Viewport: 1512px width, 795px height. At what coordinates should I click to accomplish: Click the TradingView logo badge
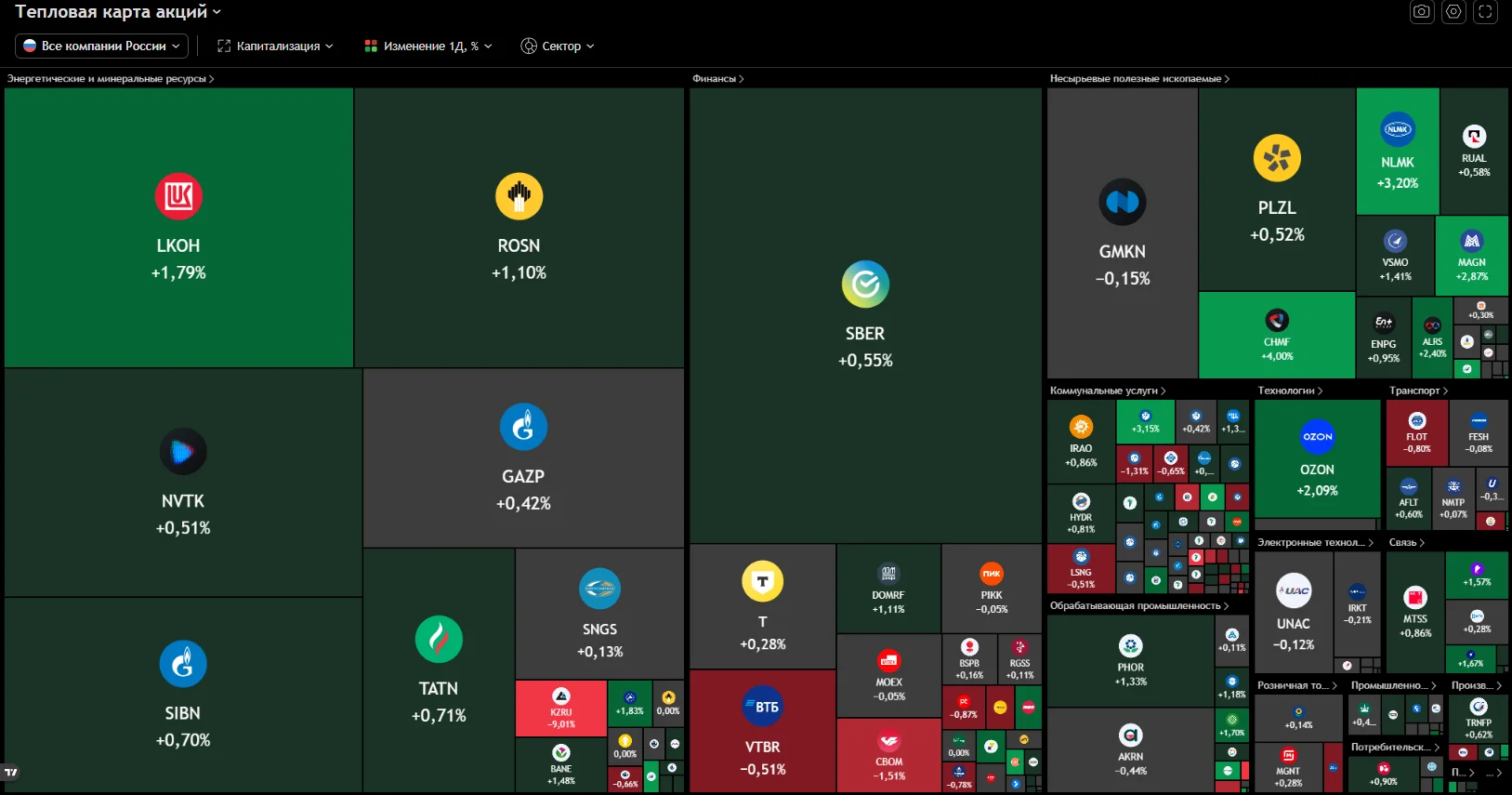tap(11, 772)
